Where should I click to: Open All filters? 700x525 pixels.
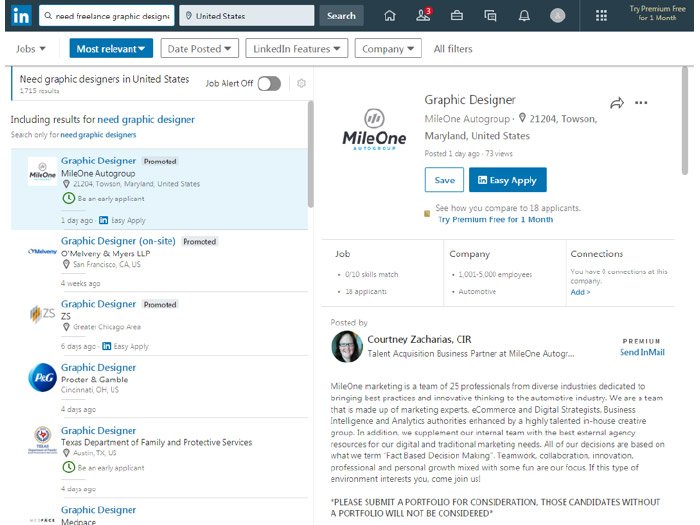click(453, 49)
